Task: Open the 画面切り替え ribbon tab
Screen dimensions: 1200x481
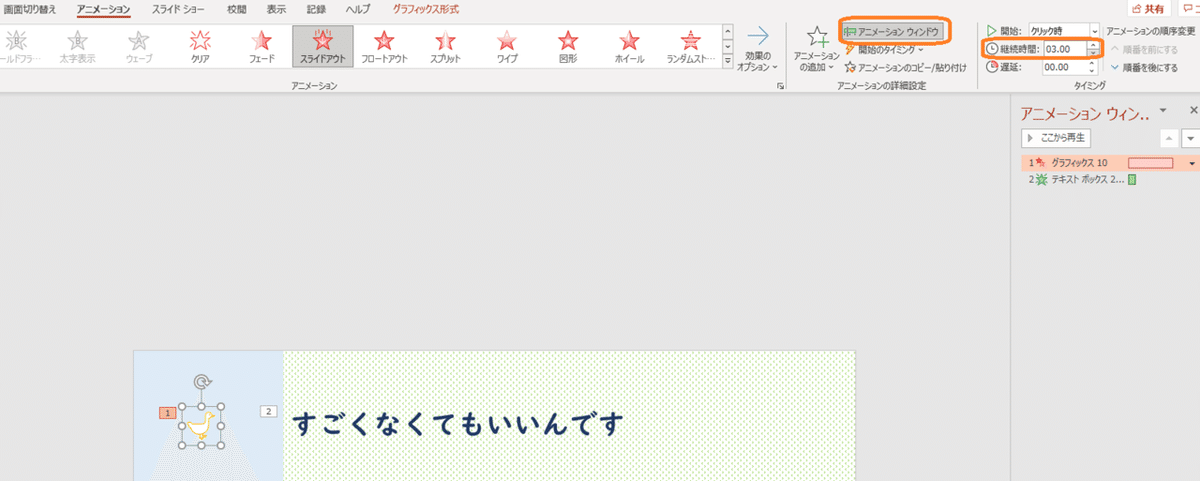Action: tap(30, 9)
